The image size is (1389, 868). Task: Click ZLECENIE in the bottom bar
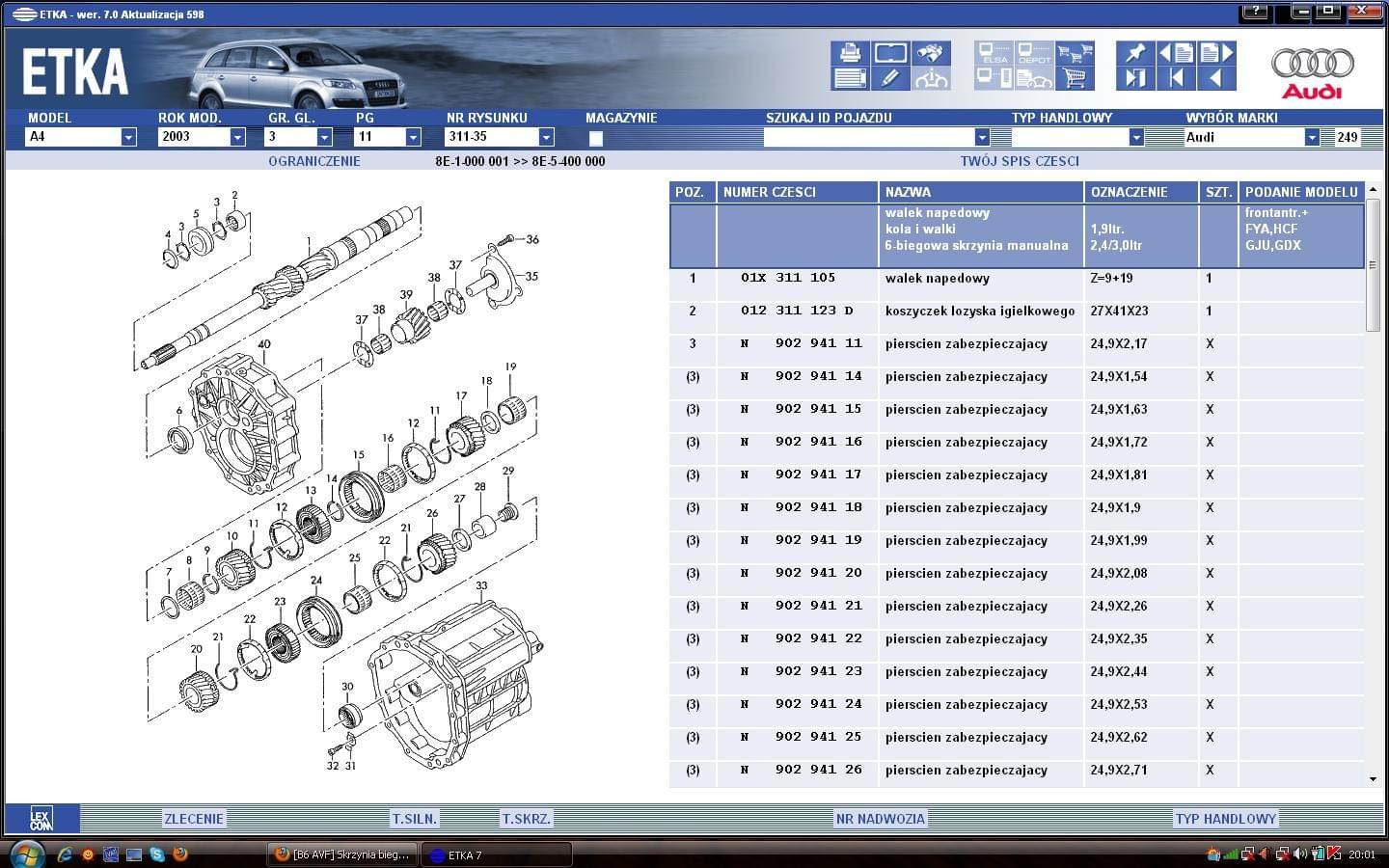194,819
